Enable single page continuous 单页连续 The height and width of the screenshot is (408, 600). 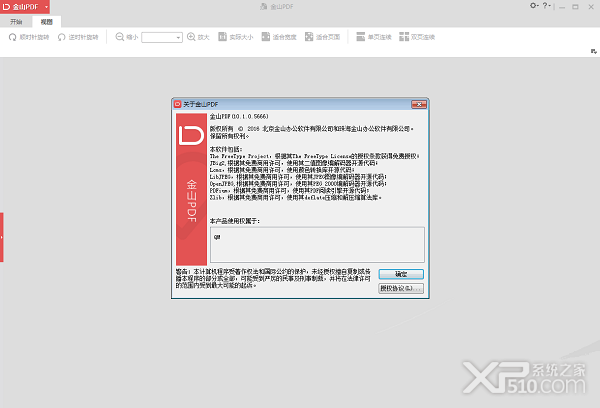[373, 37]
